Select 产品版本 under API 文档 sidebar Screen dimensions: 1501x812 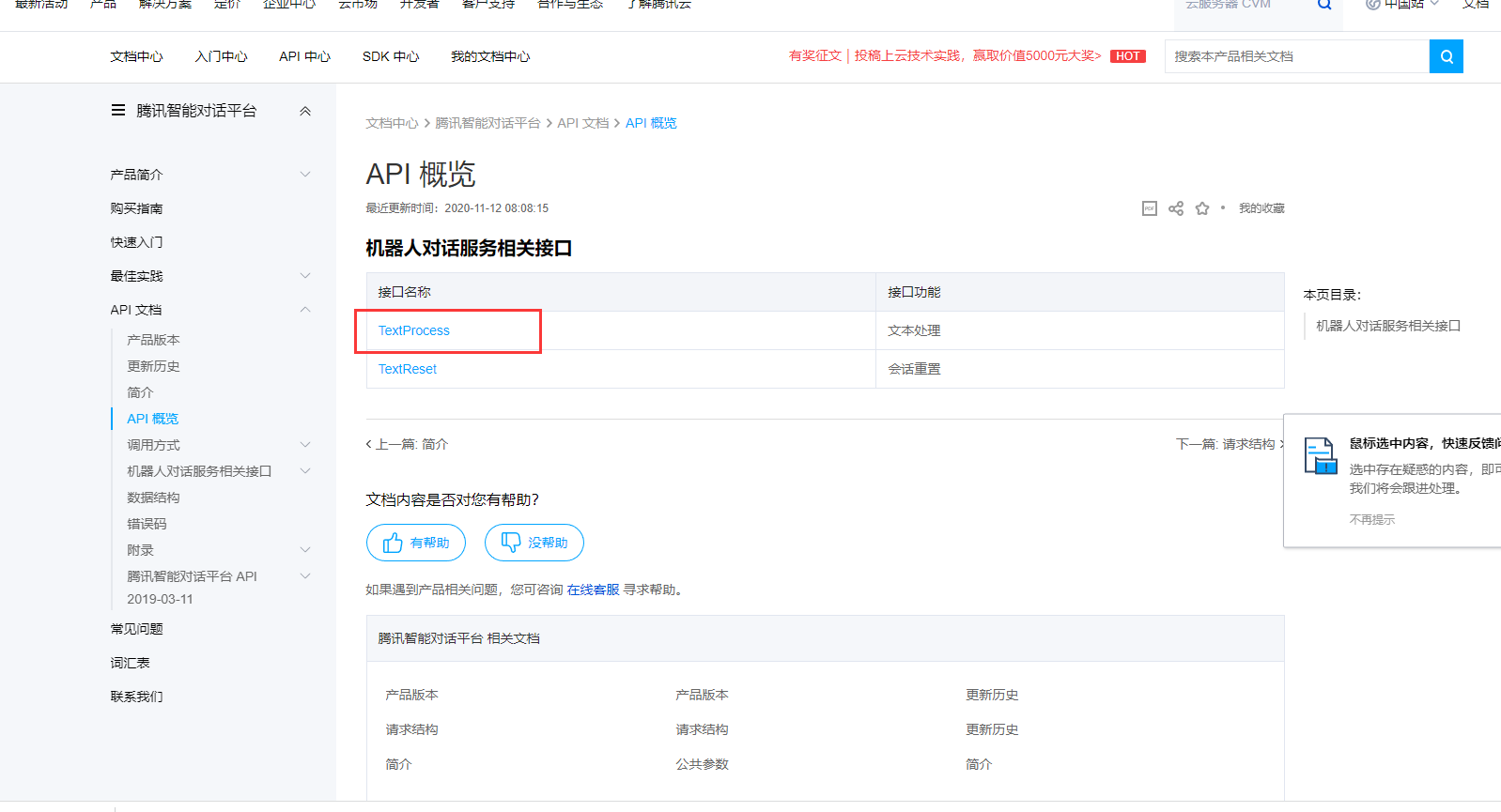153,340
